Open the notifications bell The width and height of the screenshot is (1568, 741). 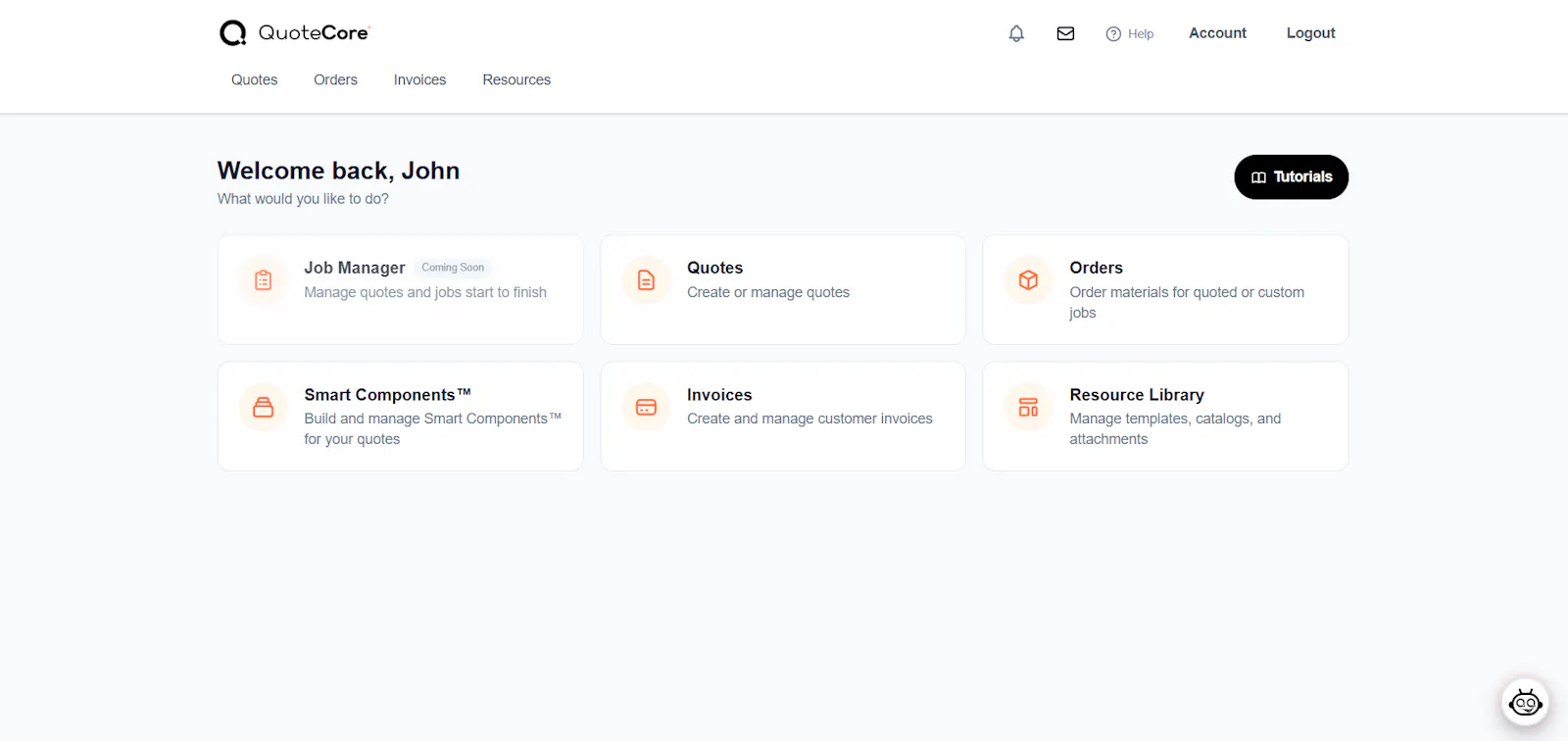tap(1016, 33)
